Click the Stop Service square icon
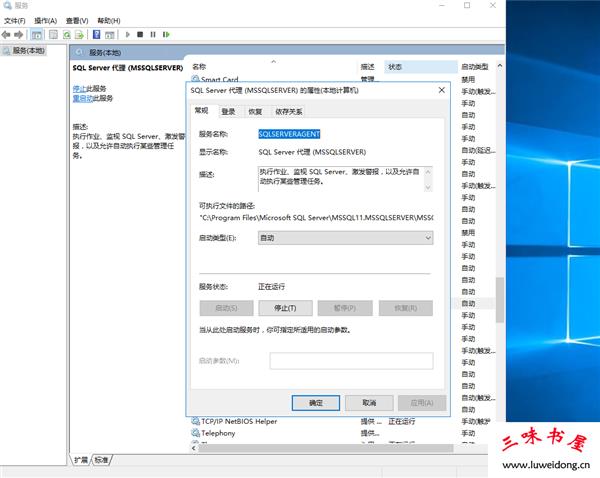This screenshot has height=478, width=600. pos(140,34)
